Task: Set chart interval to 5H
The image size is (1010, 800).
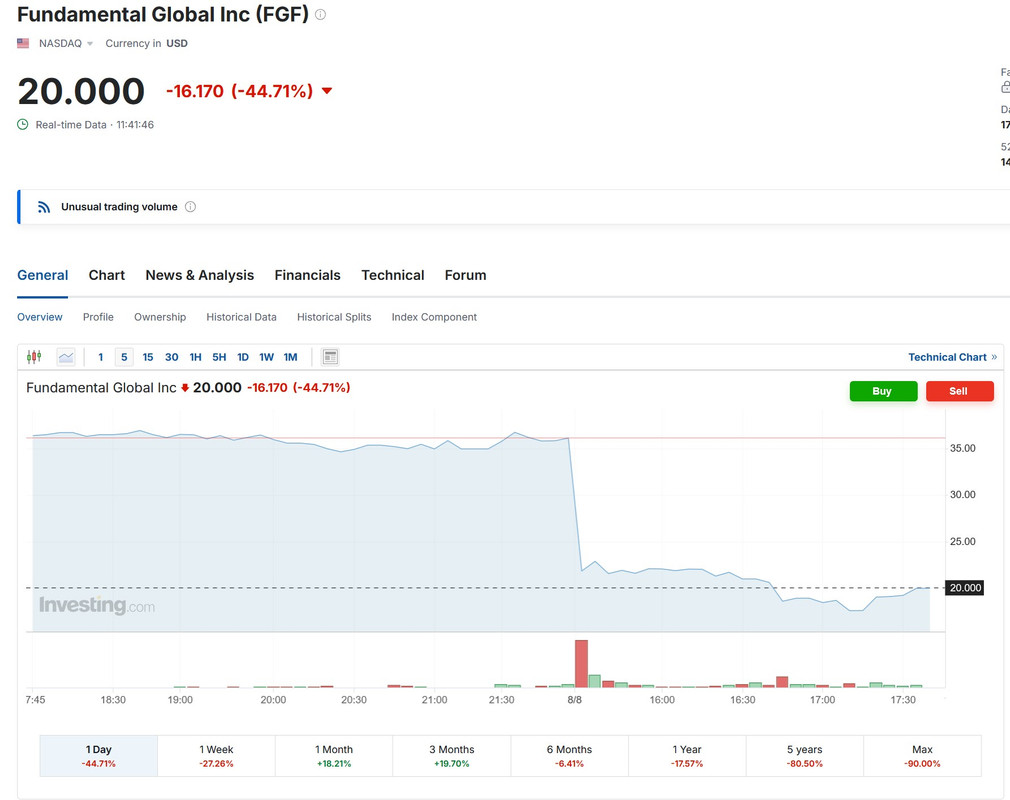Action: 219,357
